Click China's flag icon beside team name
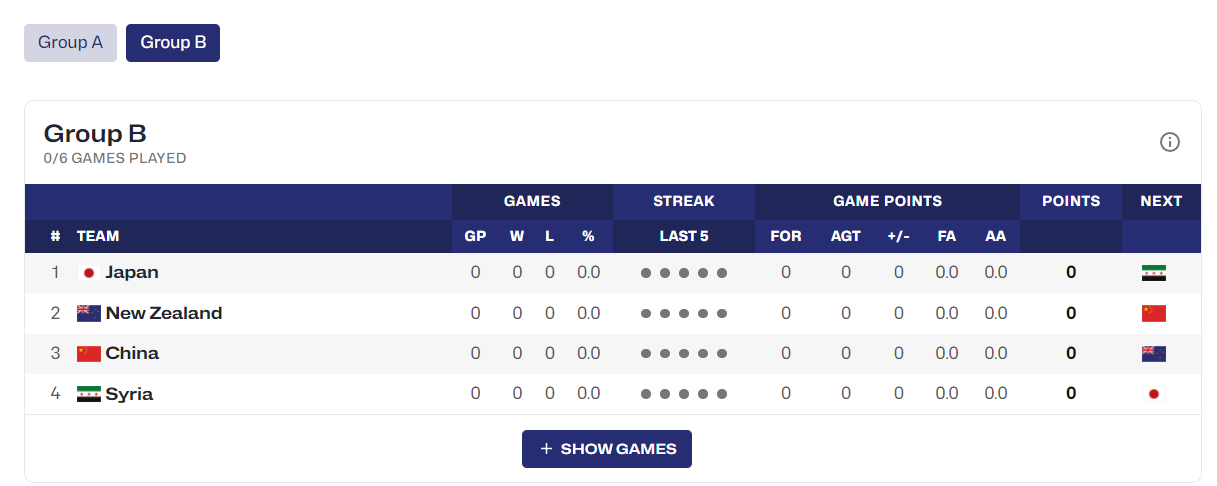The height and width of the screenshot is (486, 1217). click(89, 354)
